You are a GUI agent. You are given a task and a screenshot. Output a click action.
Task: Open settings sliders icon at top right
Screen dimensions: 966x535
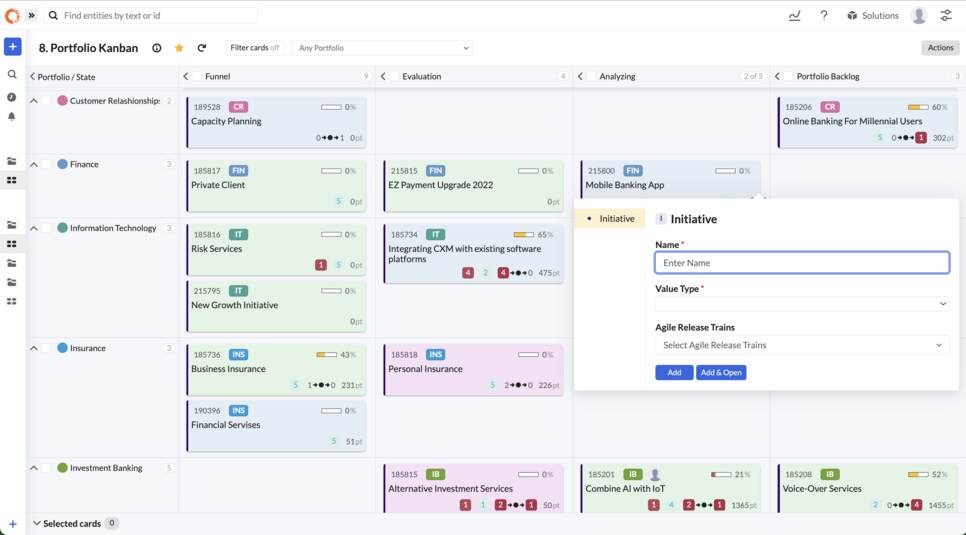click(945, 16)
